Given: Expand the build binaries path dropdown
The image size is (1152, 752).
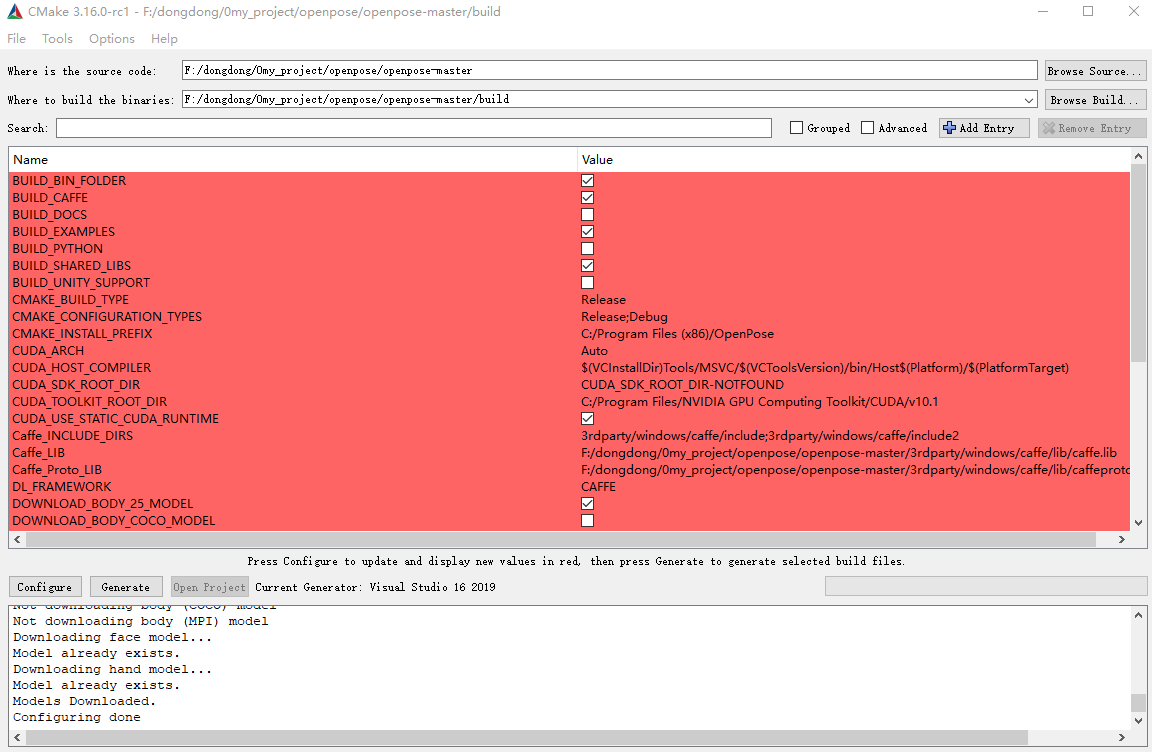Looking at the screenshot, I should click(x=1029, y=99).
